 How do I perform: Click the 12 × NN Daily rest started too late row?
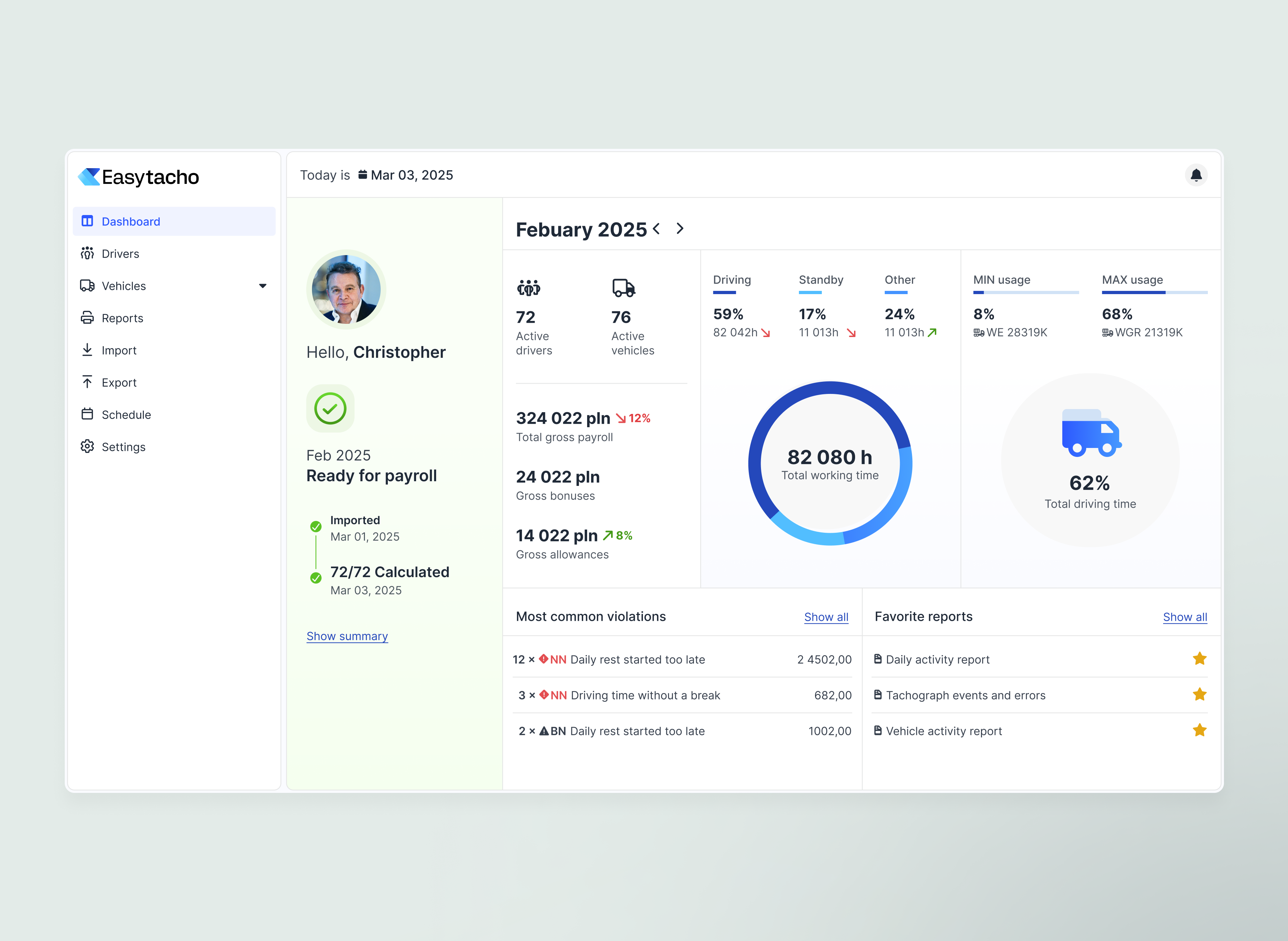[x=682, y=659]
